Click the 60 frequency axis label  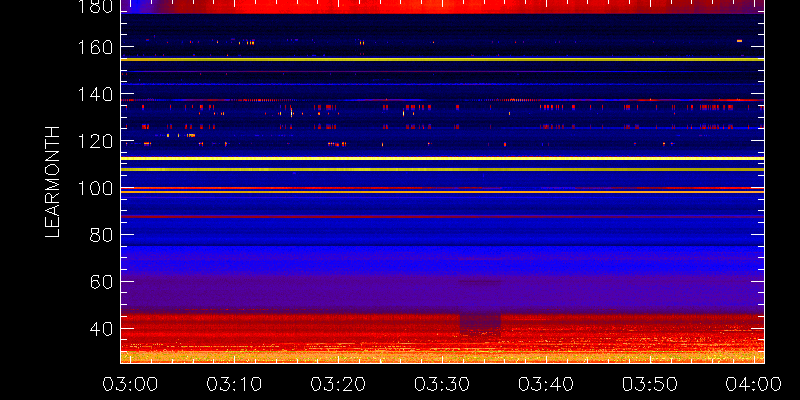coord(101,282)
